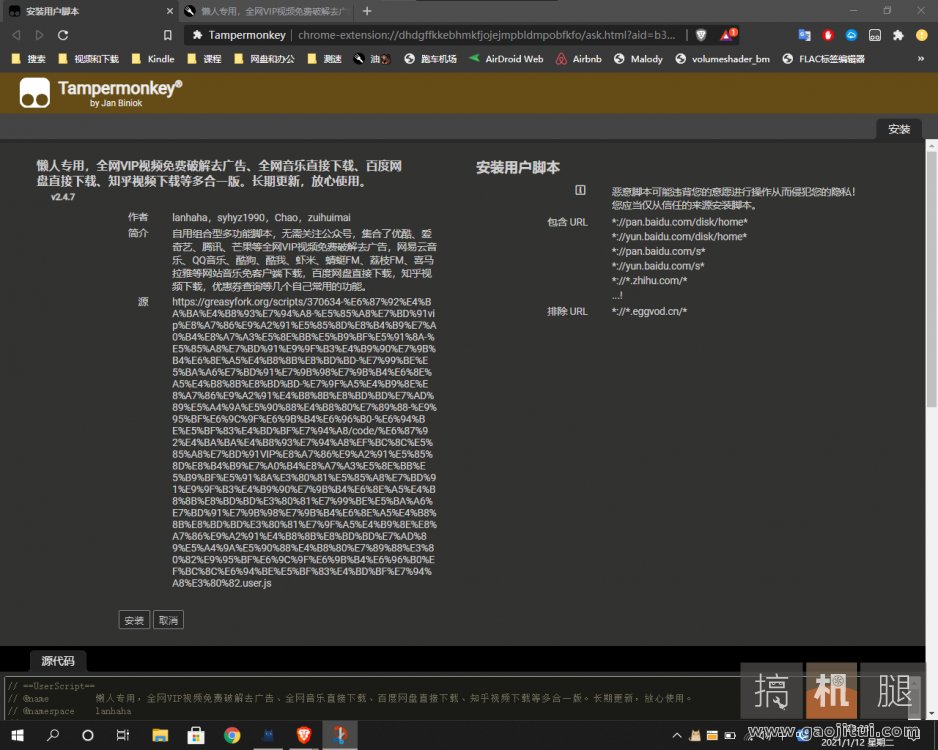Open Task View on the taskbar
938x750 pixels.
(x=123, y=735)
